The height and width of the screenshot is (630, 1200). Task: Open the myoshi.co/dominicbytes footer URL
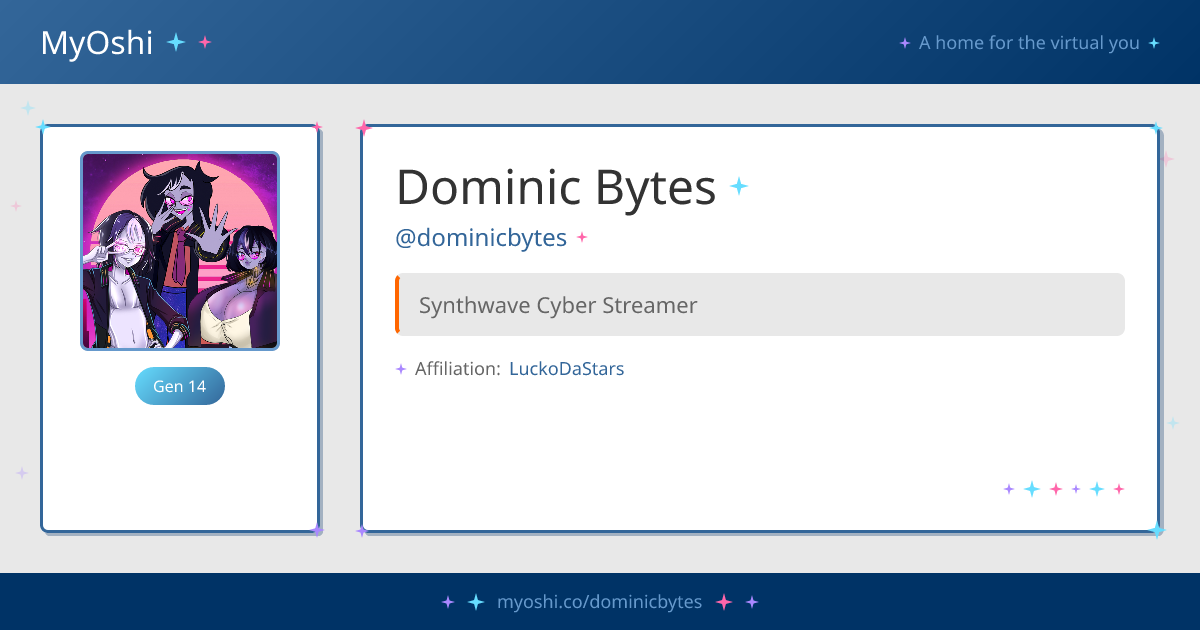tap(599, 602)
